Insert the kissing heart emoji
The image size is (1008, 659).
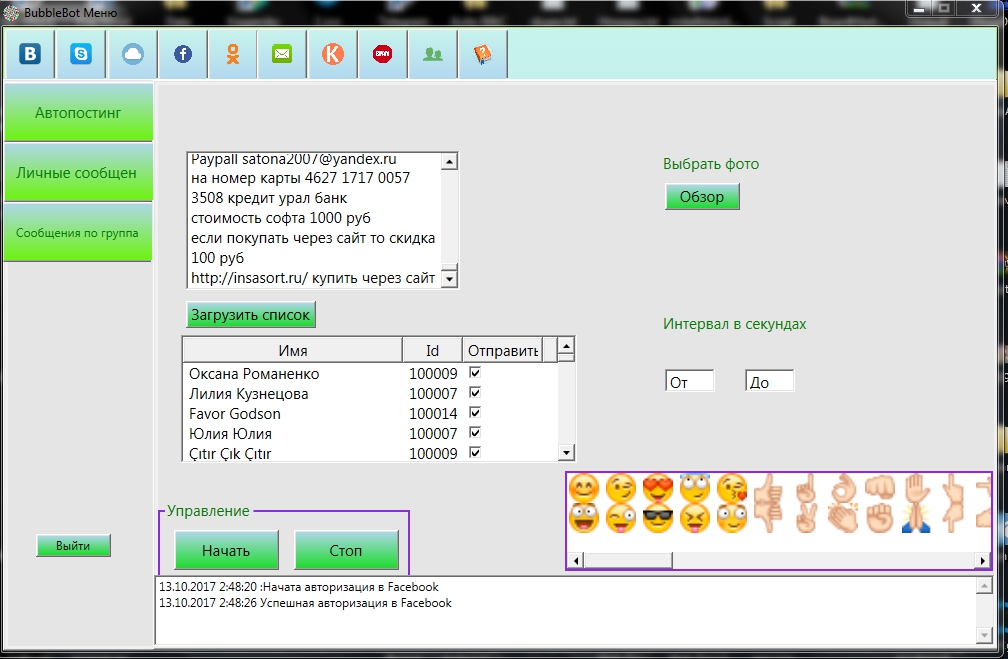(732, 489)
